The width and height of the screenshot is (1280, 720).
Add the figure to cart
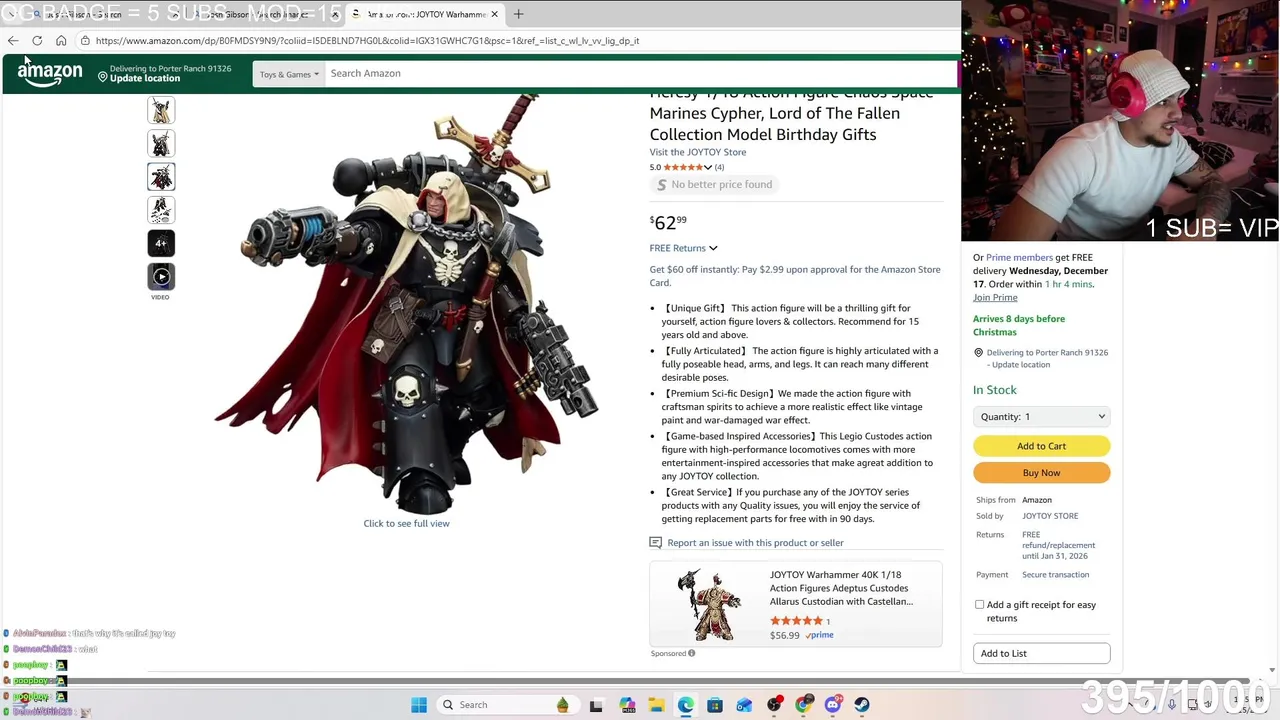(x=1042, y=446)
